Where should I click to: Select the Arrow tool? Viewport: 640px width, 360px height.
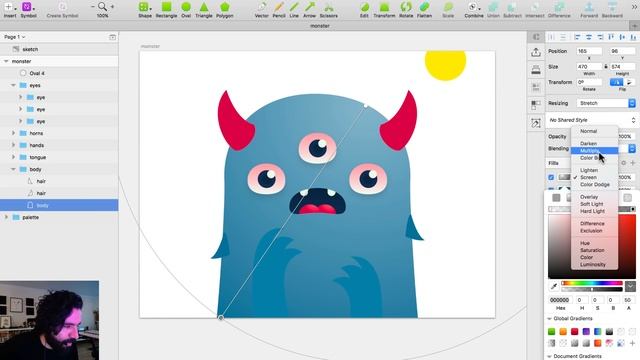click(309, 10)
